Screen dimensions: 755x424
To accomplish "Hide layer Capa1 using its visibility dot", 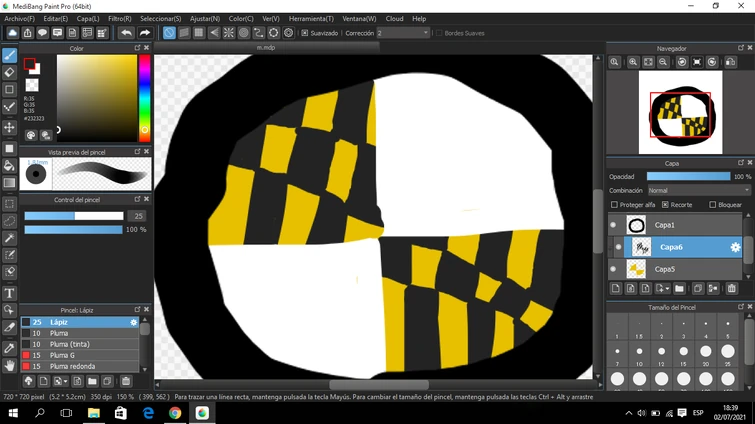I will click(614, 225).
